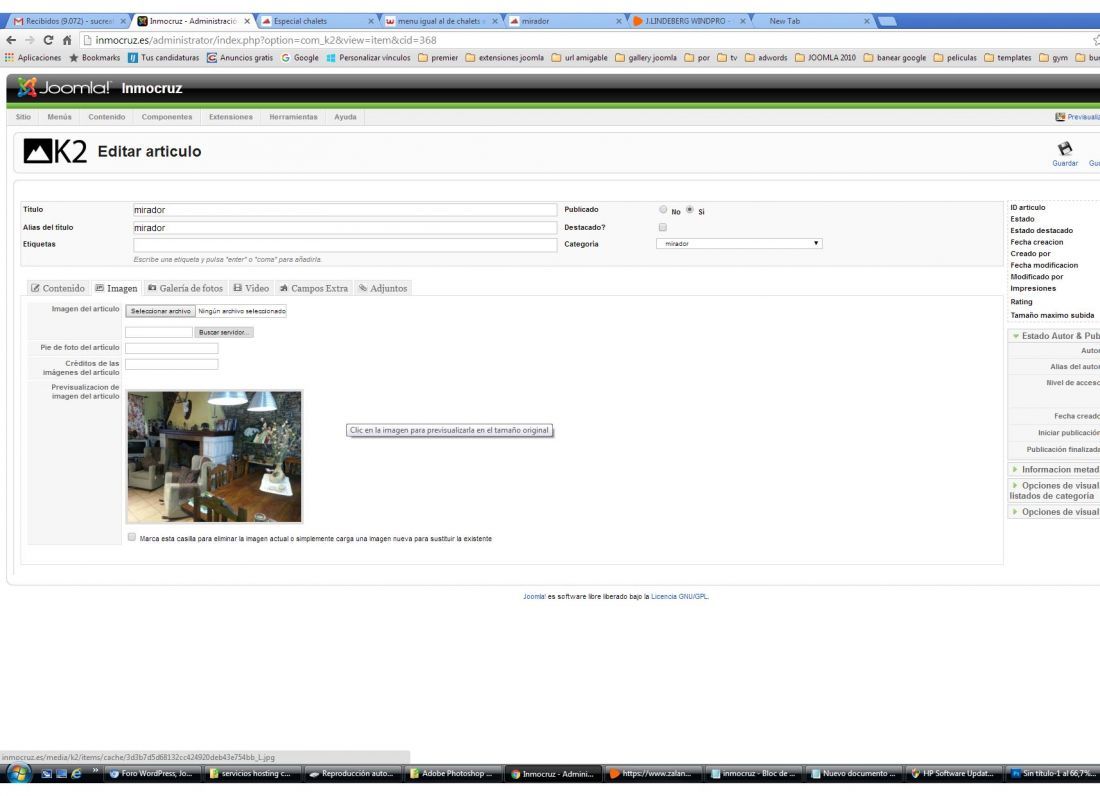Reload the page with refresh icon
Screen dimensions: 1100x796
click(x=48, y=40)
